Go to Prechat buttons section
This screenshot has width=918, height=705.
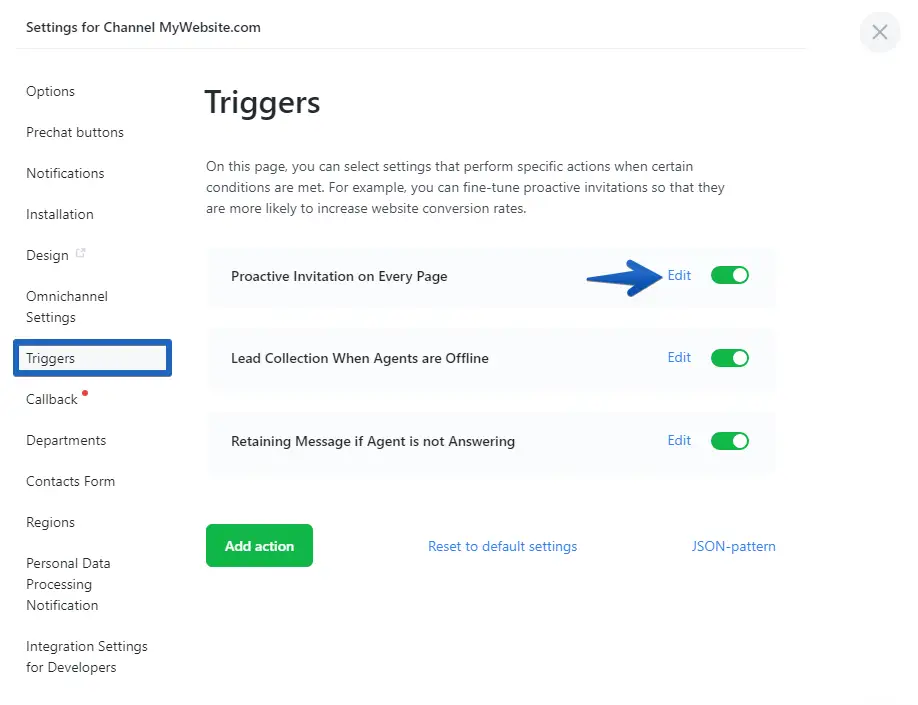75,133
